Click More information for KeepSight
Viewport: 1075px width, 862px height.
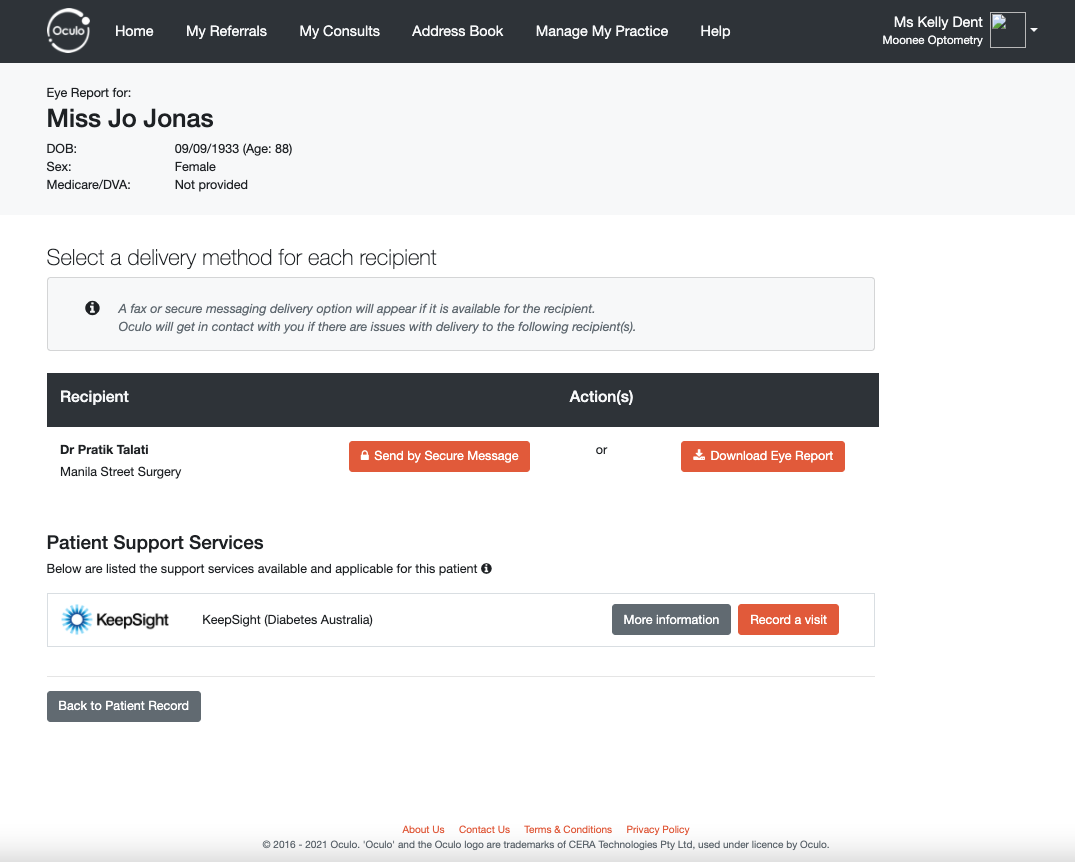tap(671, 619)
